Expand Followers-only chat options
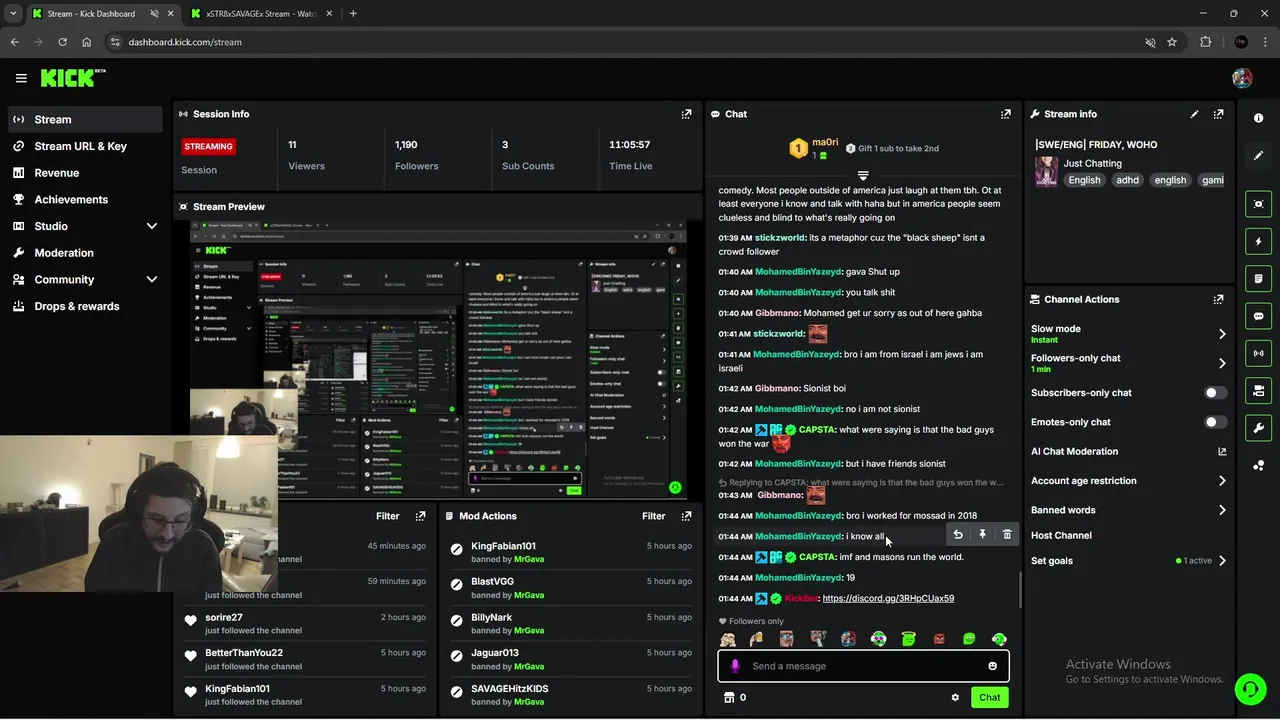Viewport: 1280px width, 720px height. (x=1222, y=363)
